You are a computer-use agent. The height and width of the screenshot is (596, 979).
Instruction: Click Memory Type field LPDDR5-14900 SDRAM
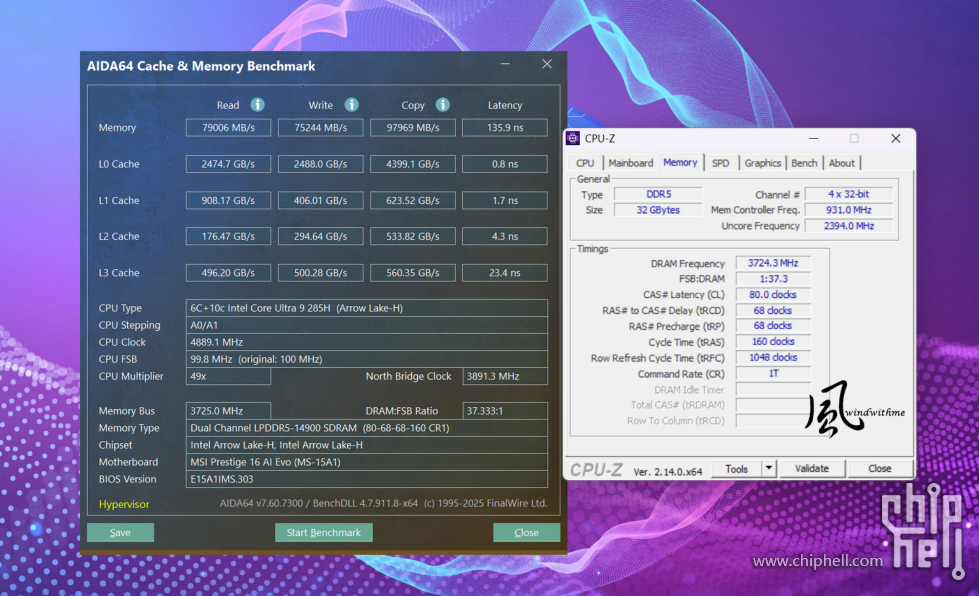tap(367, 428)
